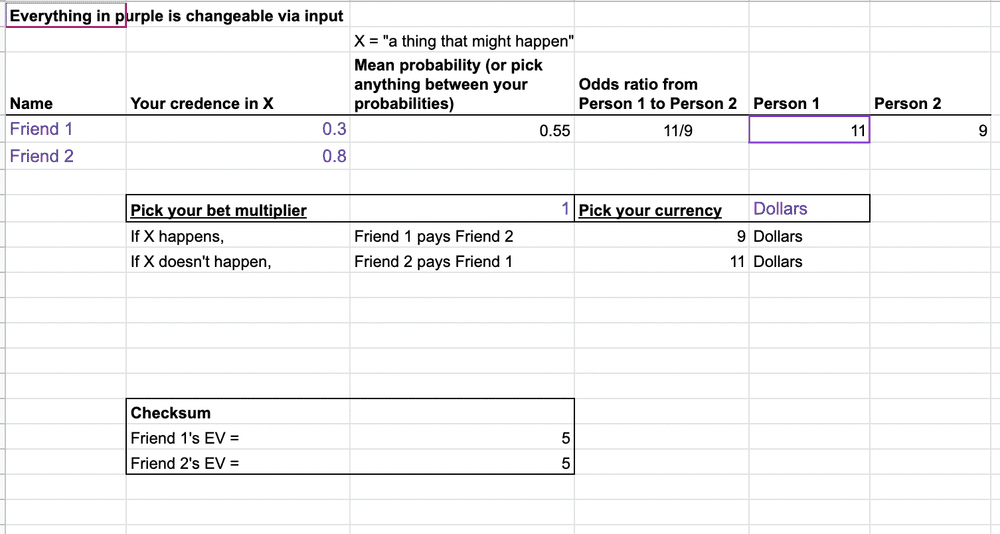The image size is (1000, 534).
Task: Click the payout amount 11 under currency
Action: (661, 261)
